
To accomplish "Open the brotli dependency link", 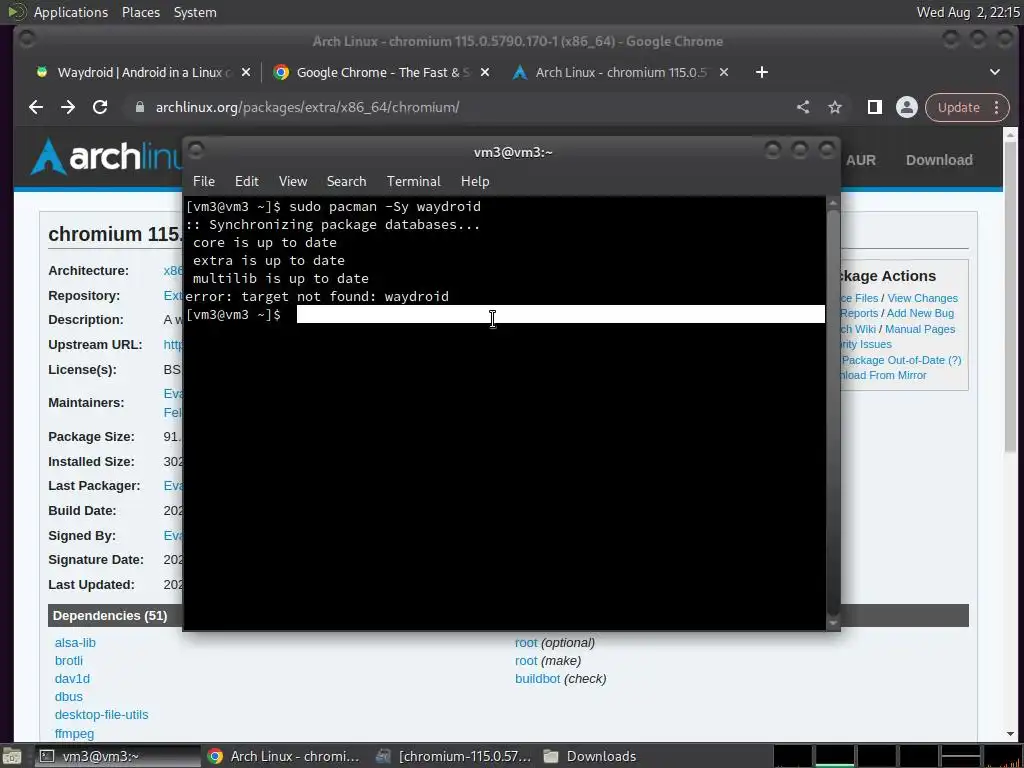I will click(x=69, y=661).
